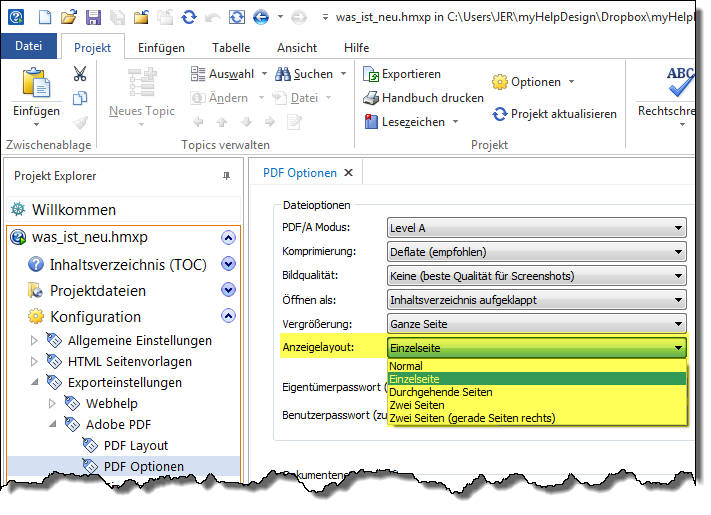Click the Open folder icon in title bar
The height and width of the screenshot is (515, 711).
(68, 17)
